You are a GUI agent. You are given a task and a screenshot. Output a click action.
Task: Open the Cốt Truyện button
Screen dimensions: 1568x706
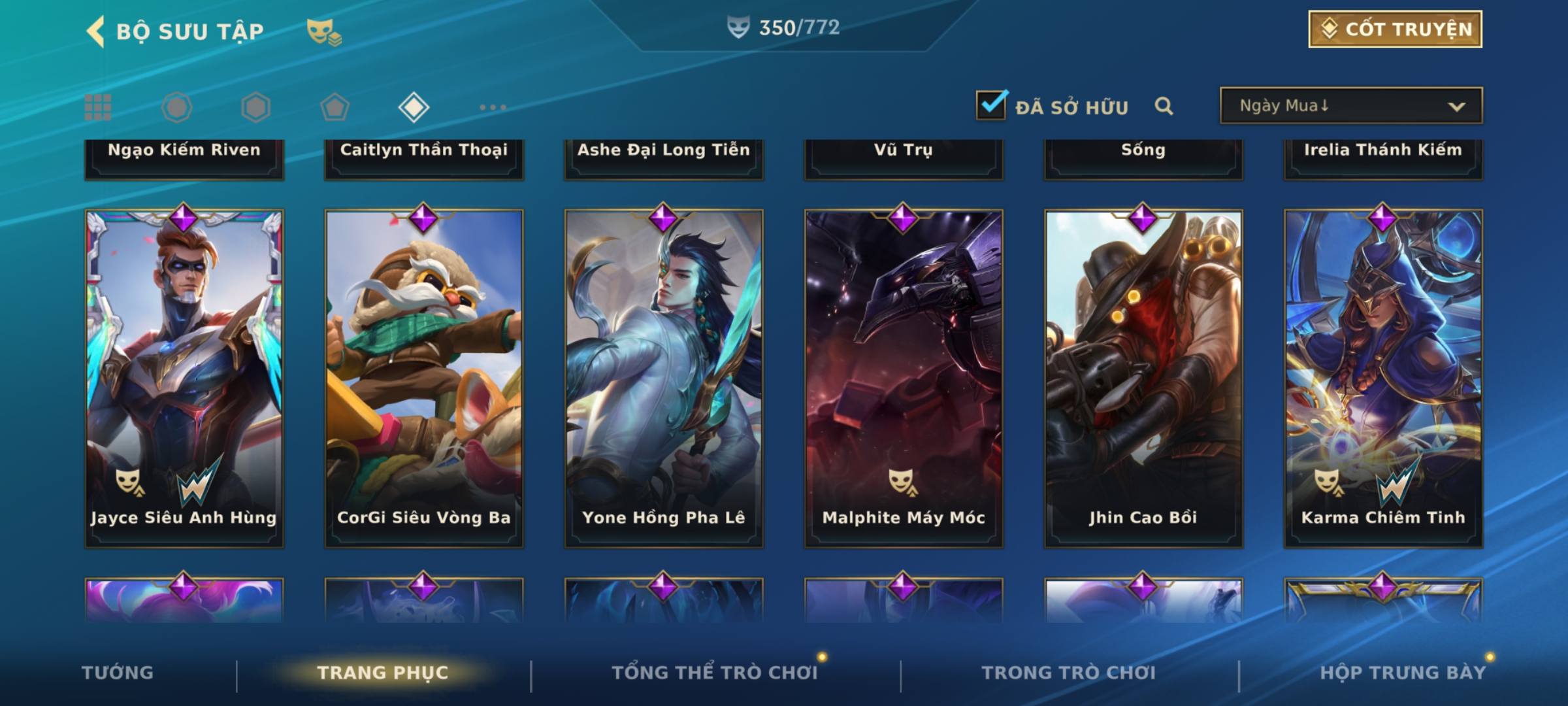click(x=1395, y=29)
